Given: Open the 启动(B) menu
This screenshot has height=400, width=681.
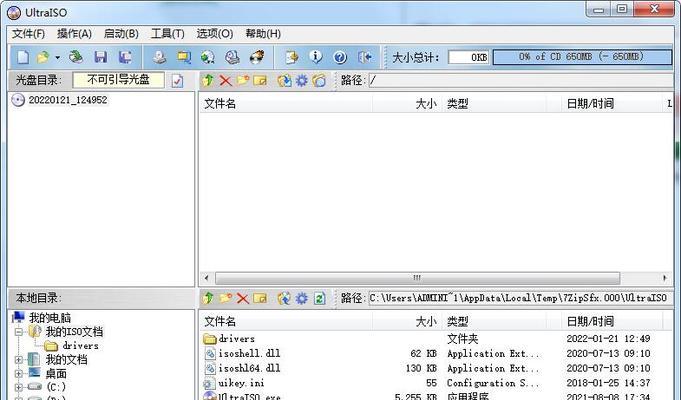Looking at the screenshot, I should point(121,33).
